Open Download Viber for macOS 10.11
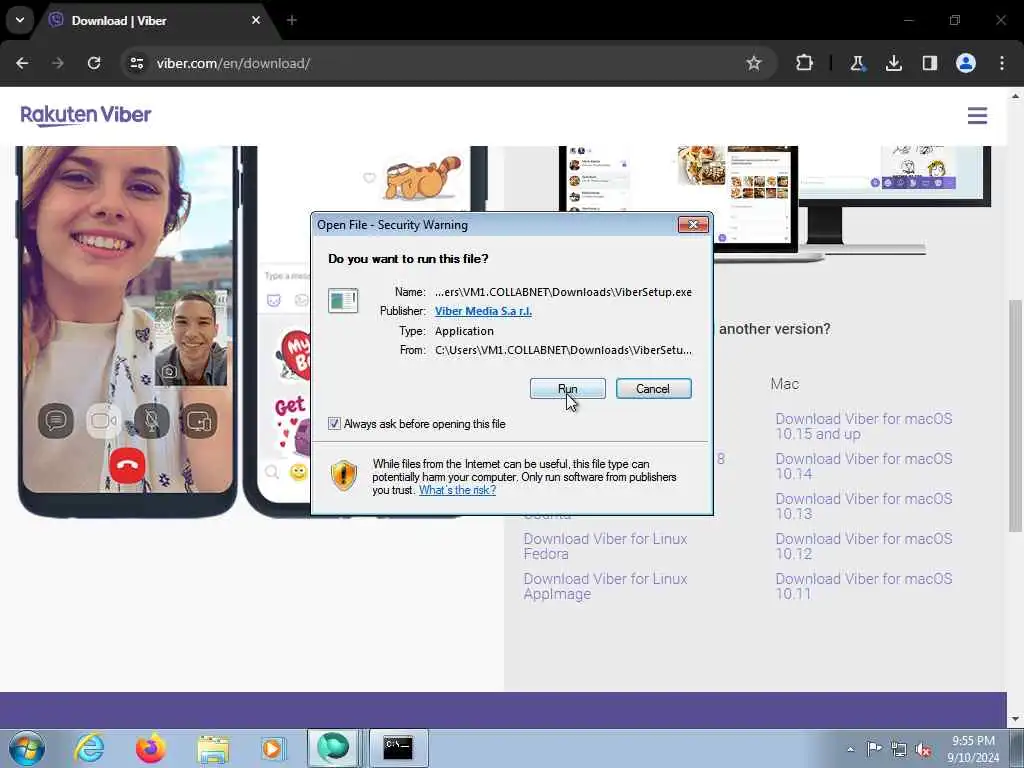This screenshot has width=1024, height=768. pos(863,586)
